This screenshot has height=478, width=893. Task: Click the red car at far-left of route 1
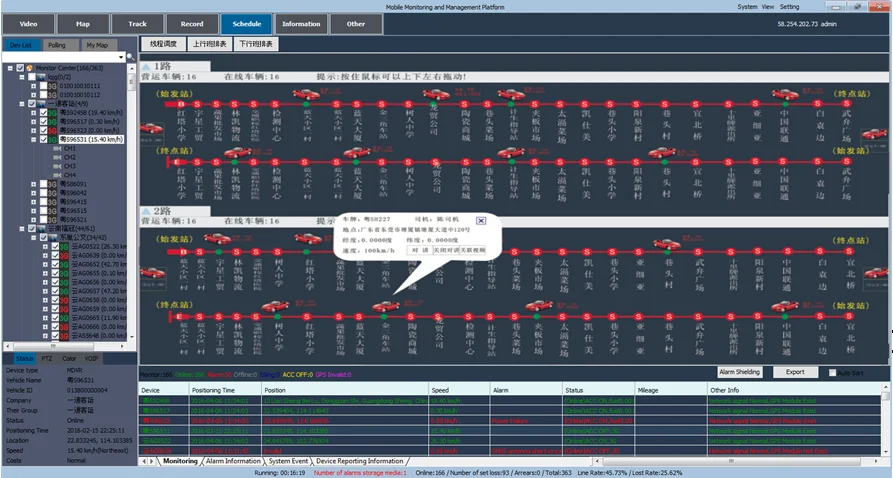tap(151, 129)
